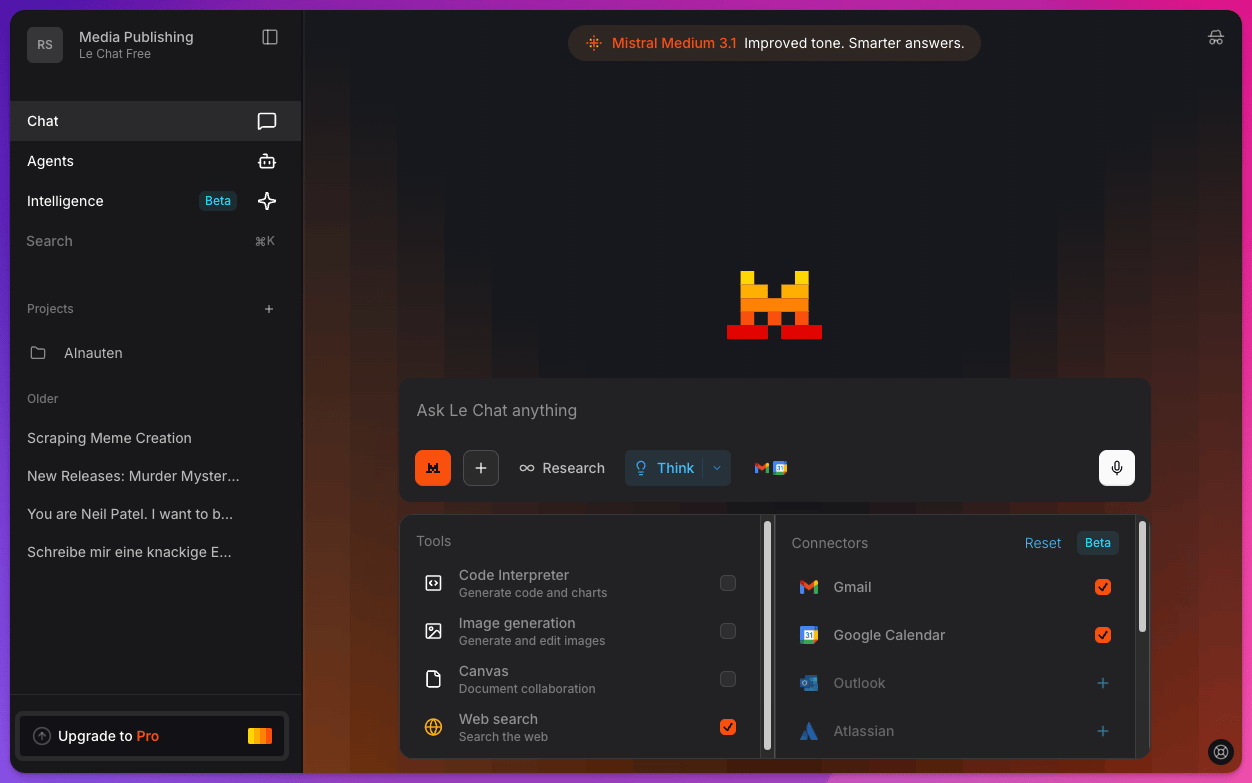Click Reset in Connectors panel
This screenshot has height=783, width=1252.
click(1043, 543)
